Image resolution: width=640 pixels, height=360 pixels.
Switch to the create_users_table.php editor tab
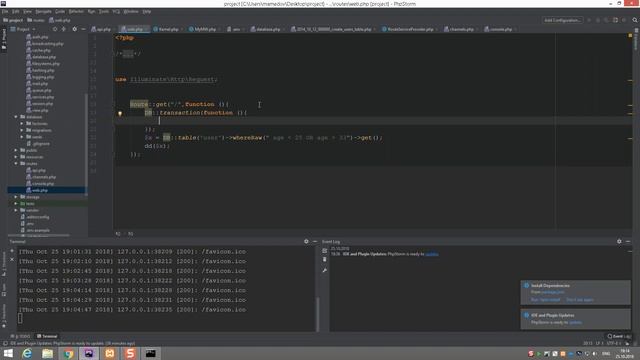pyautogui.click(x=333, y=29)
